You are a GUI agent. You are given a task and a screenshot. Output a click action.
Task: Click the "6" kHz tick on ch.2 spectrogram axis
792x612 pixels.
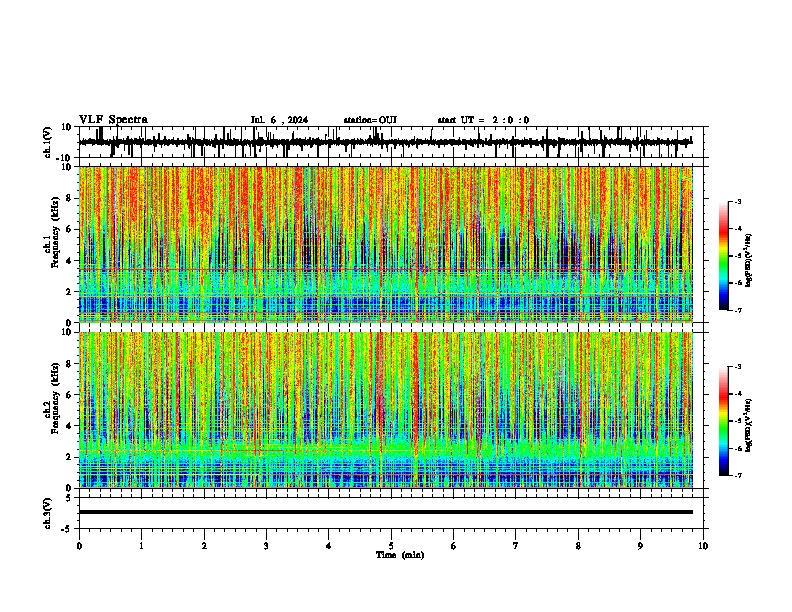pos(70,395)
